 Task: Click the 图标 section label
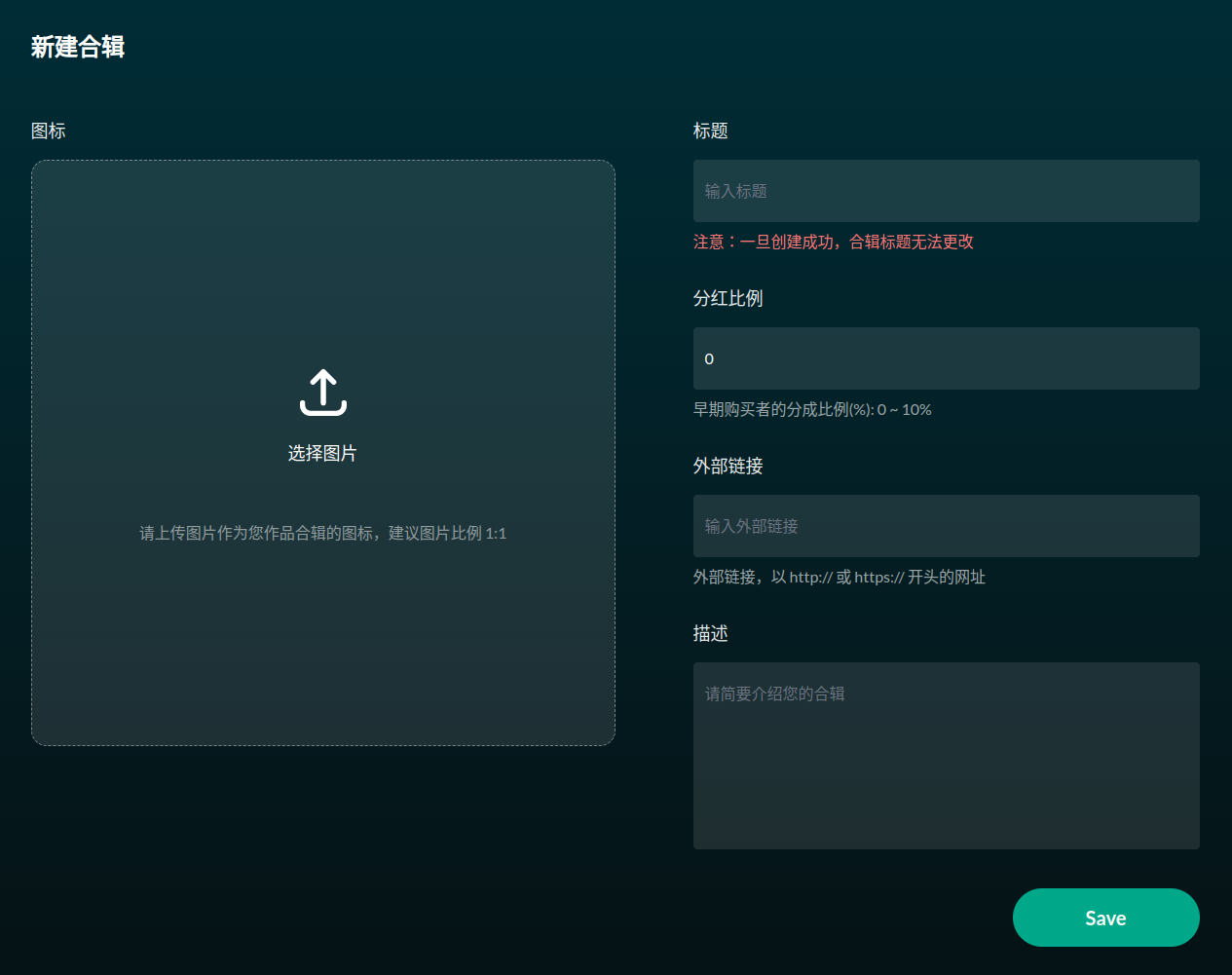pos(49,131)
